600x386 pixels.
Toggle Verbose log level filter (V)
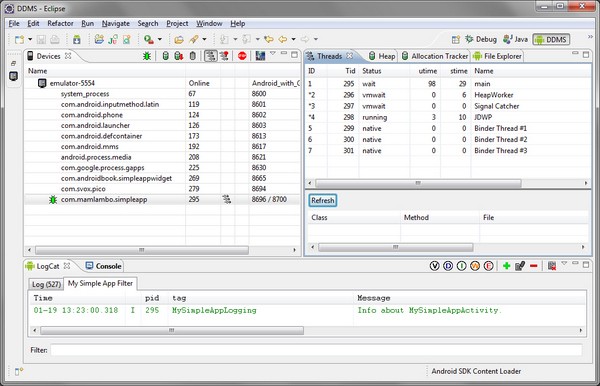[x=434, y=266]
